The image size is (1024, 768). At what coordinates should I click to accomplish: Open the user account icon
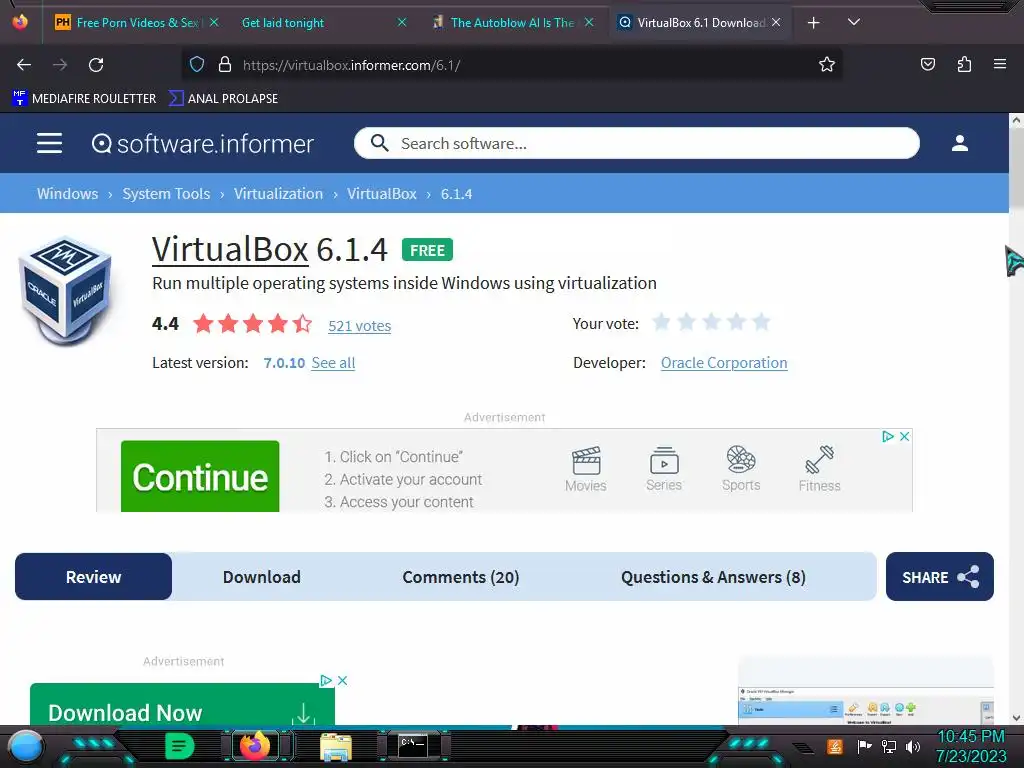959,143
